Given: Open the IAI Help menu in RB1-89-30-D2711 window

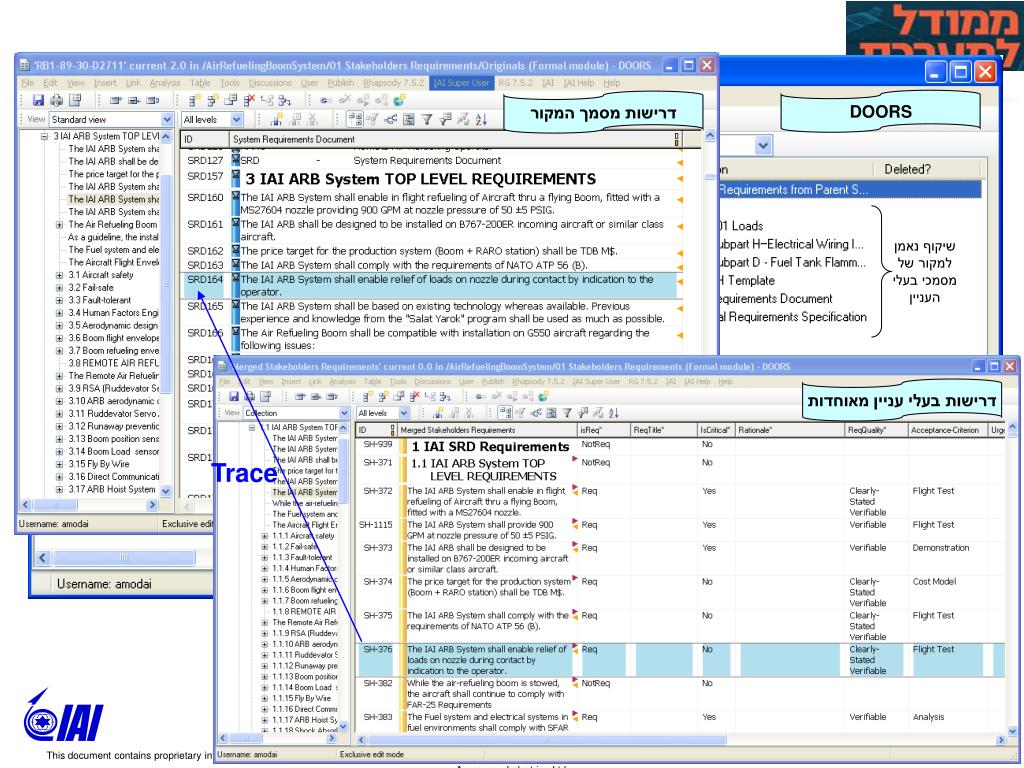Looking at the screenshot, I should click(579, 83).
